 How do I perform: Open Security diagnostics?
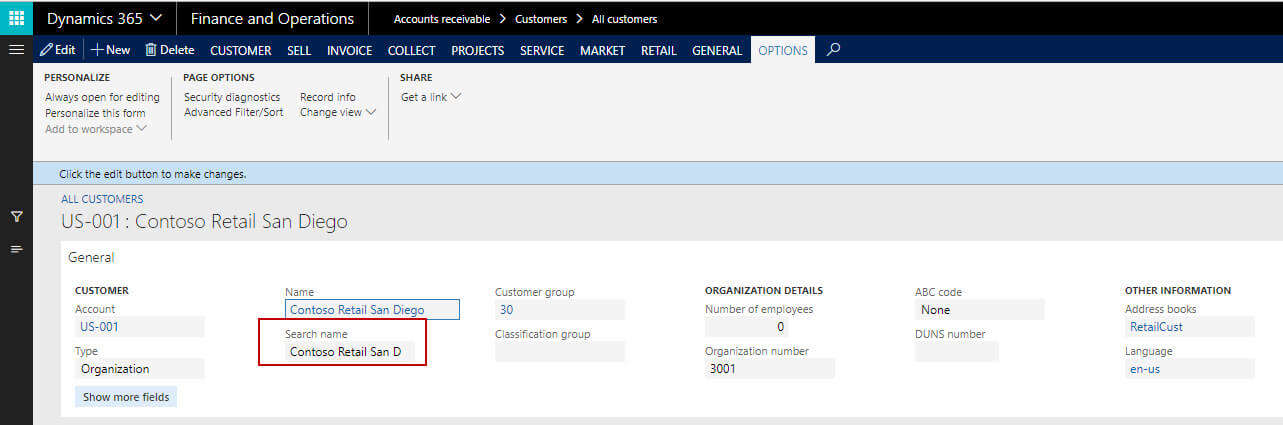pyautogui.click(x=232, y=97)
